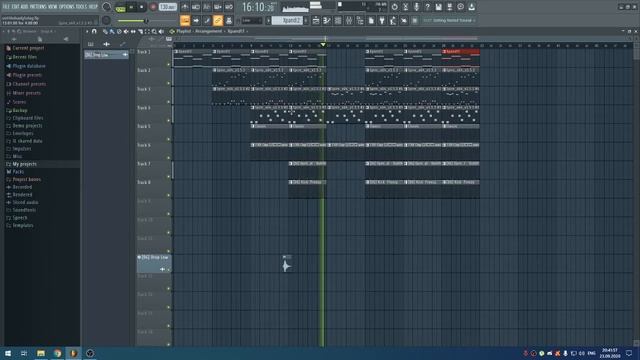The width and height of the screenshot is (640, 360).
Task: Toggle pattern/song mode button
Action: coord(120,7)
